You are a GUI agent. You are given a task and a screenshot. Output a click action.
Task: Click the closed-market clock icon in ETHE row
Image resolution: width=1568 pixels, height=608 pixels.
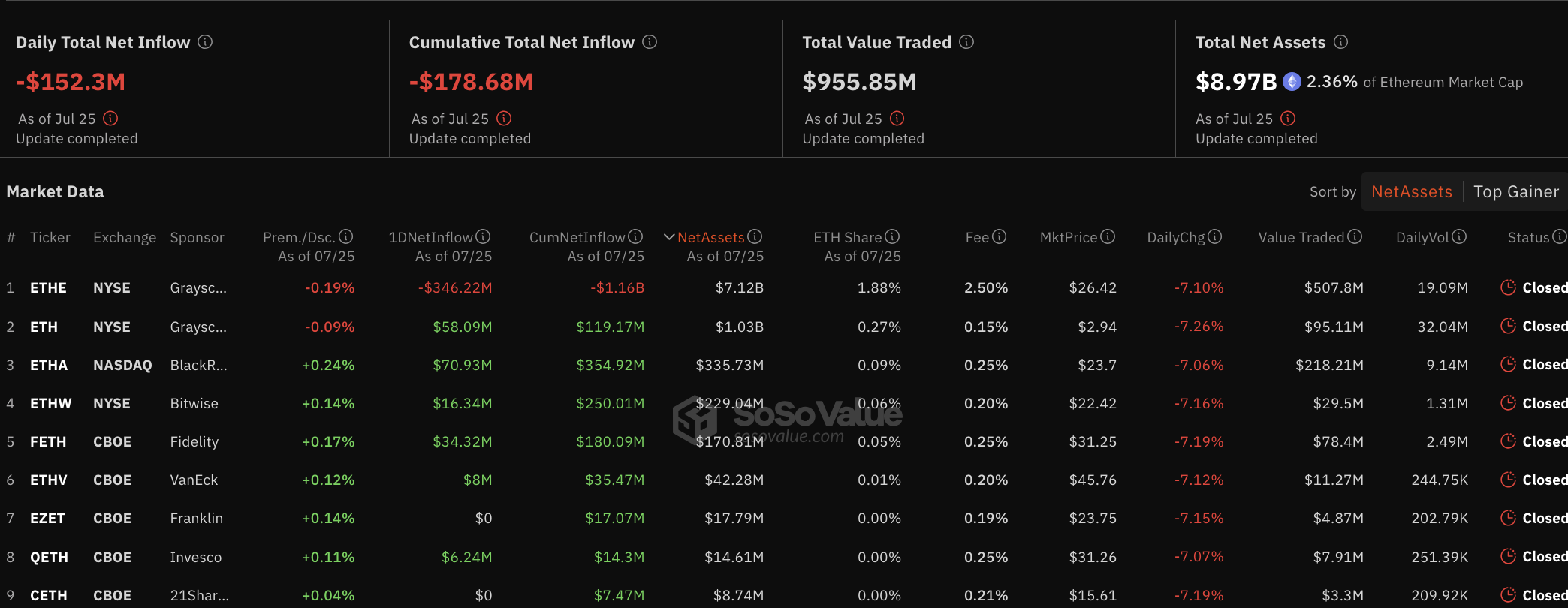click(x=1508, y=287)
